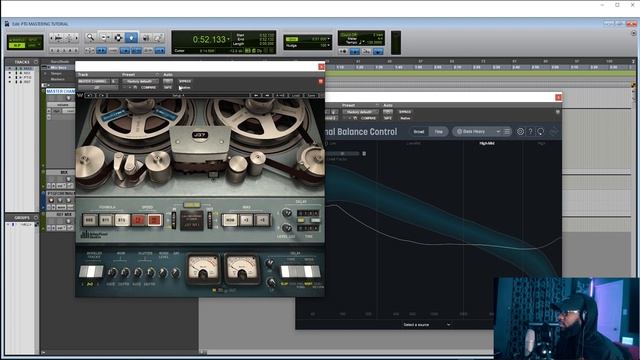Select the Zoomer magnifier tool in Pro Tools
The height and width of the screenshot is (360, 640).
point(90,38)
